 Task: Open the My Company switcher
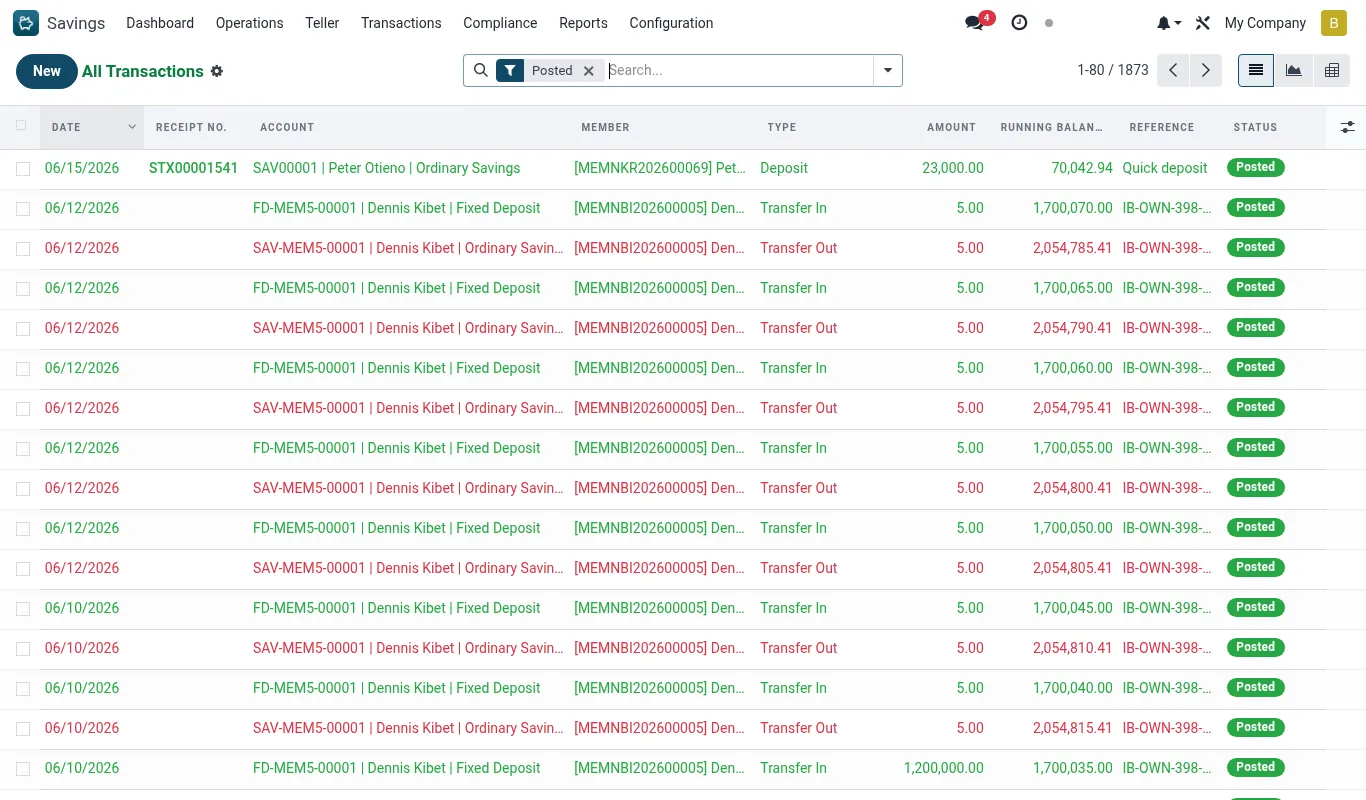coord(1265,23)
